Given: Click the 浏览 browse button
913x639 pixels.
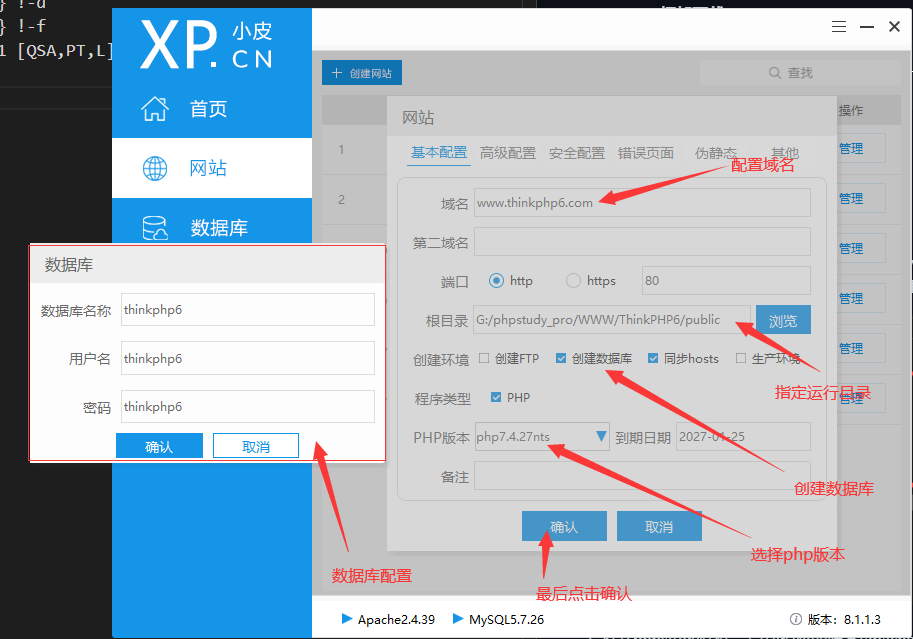Looking at the screenshot, I should 783,320.
